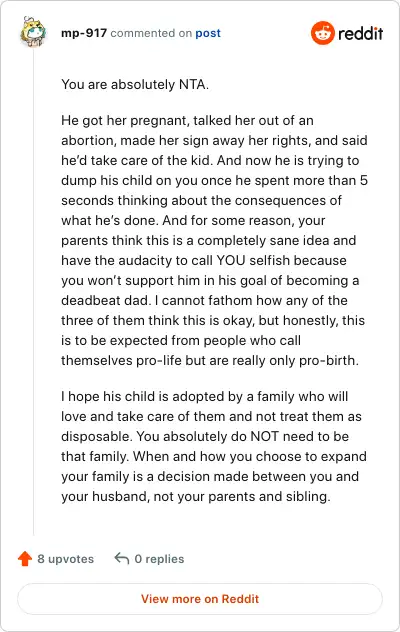Click the "You are absolutely NTA." line
The height and width of the screenshot is (632, 400).
(135, 85)
